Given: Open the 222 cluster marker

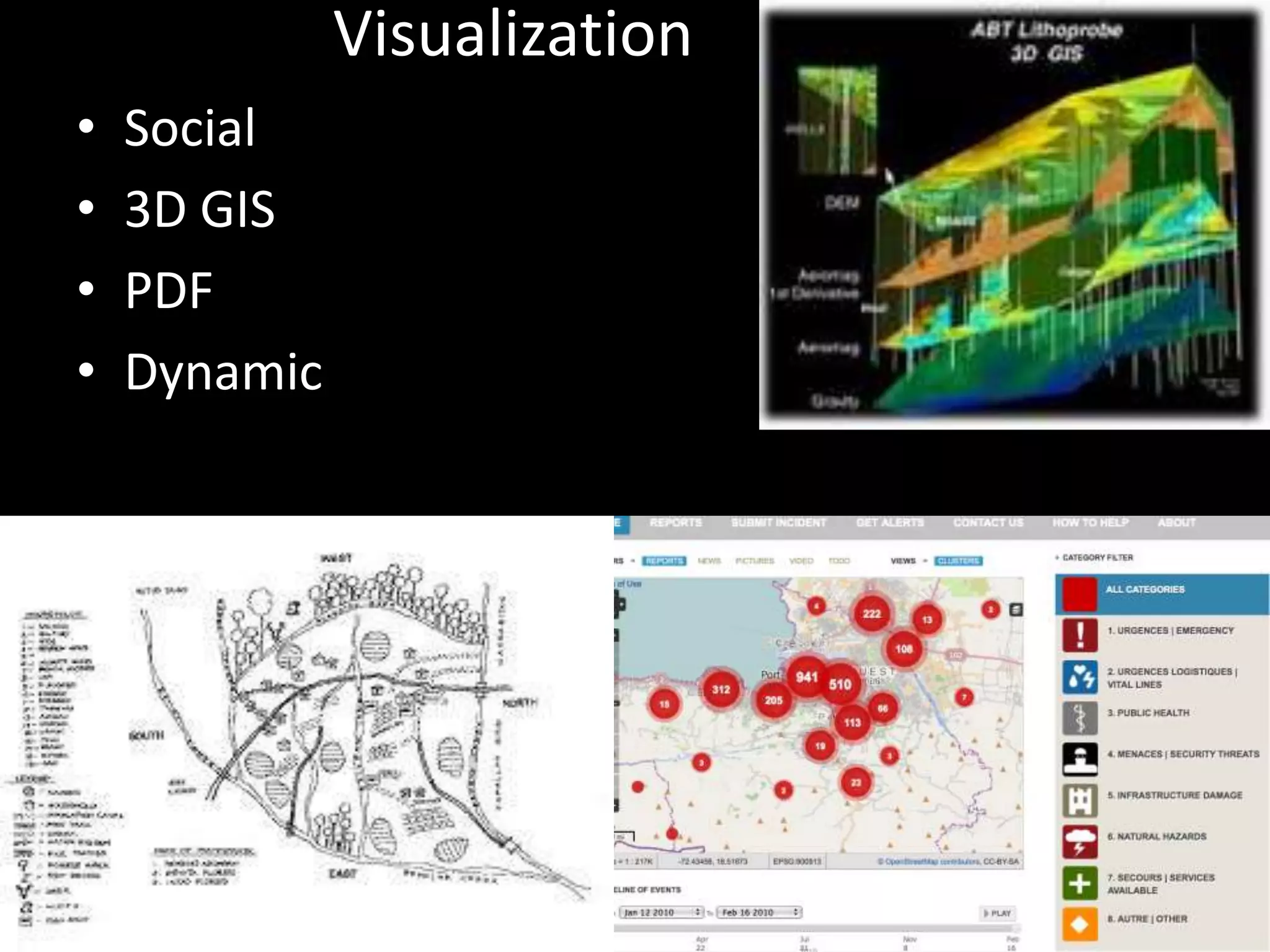Looking at the screenshot, I should point(871,614).
